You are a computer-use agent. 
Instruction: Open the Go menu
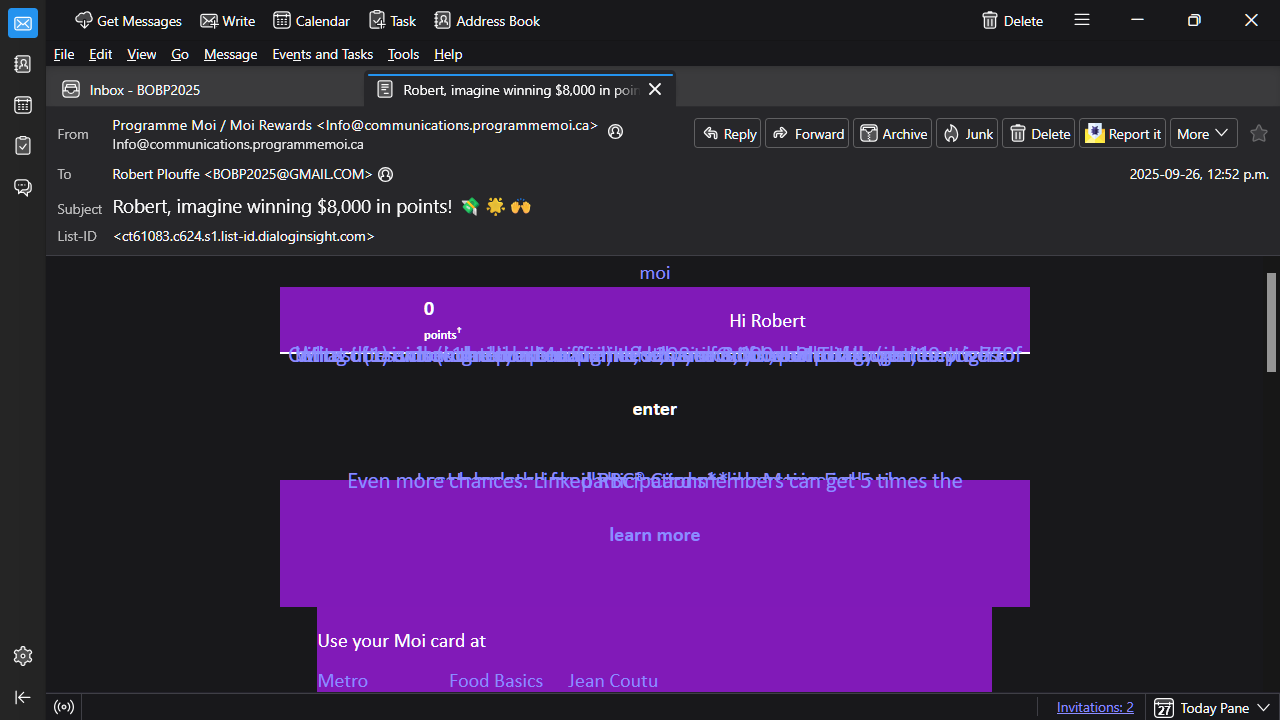(x=180, y=54)
